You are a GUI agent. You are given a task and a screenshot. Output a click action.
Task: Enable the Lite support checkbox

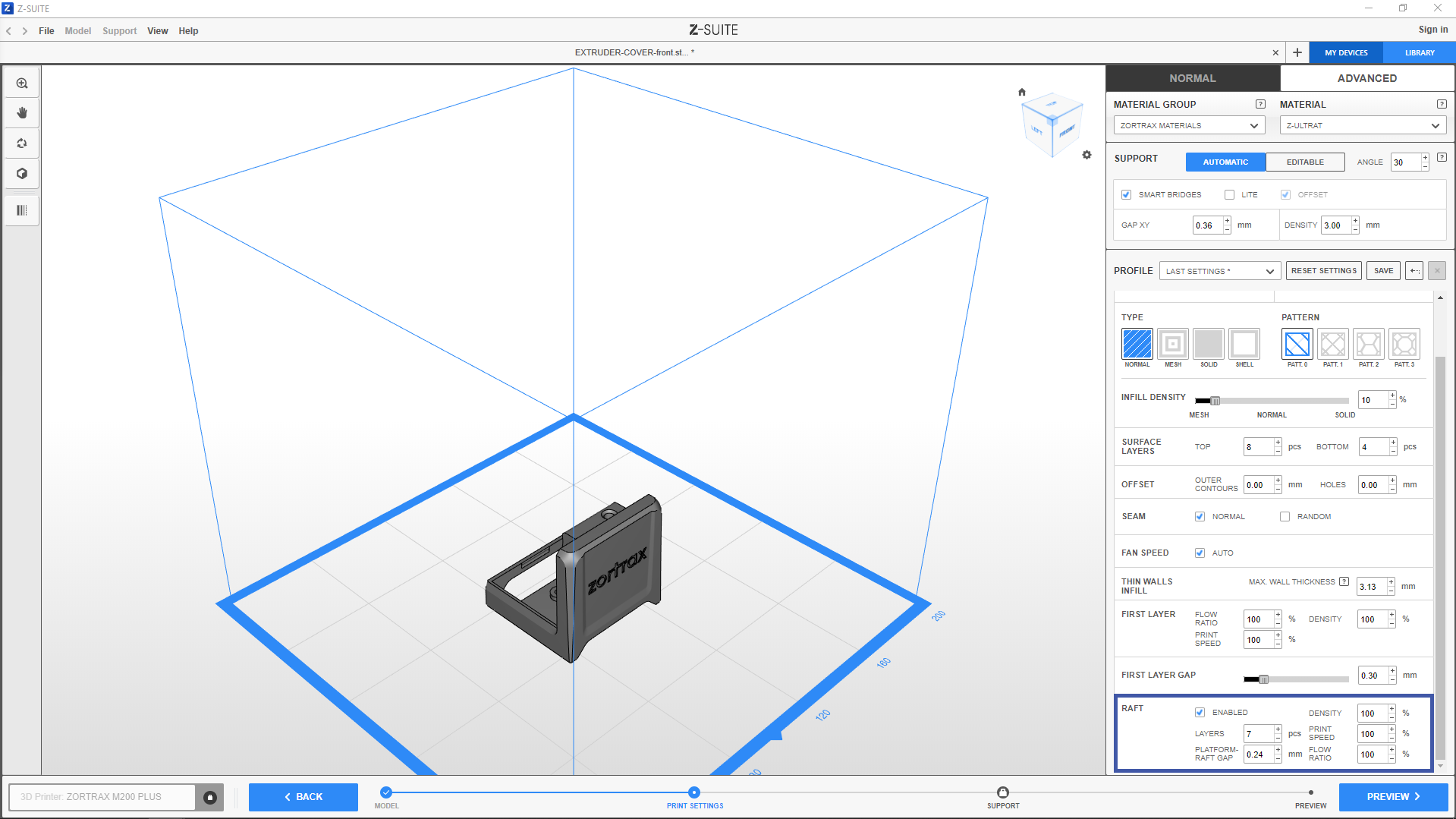tap(1229, 195)
